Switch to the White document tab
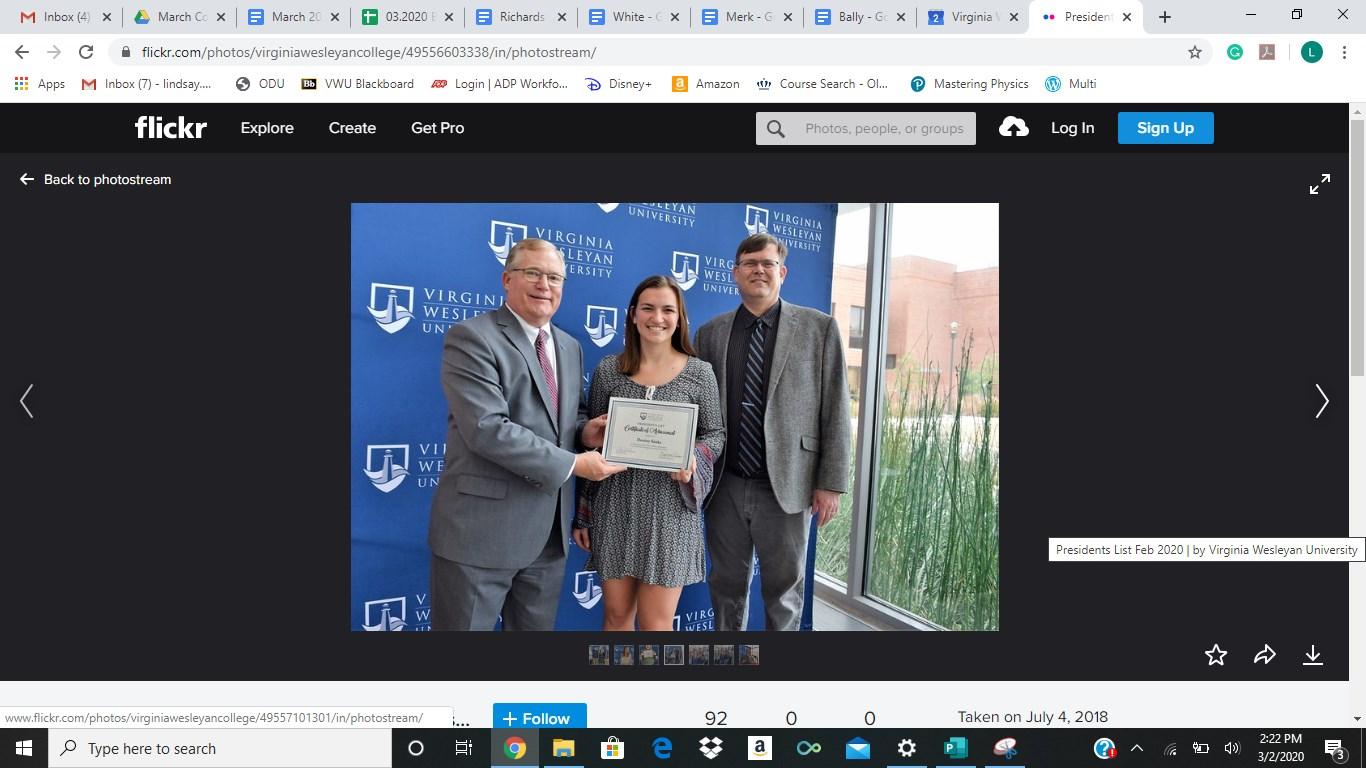 [635, 17]
